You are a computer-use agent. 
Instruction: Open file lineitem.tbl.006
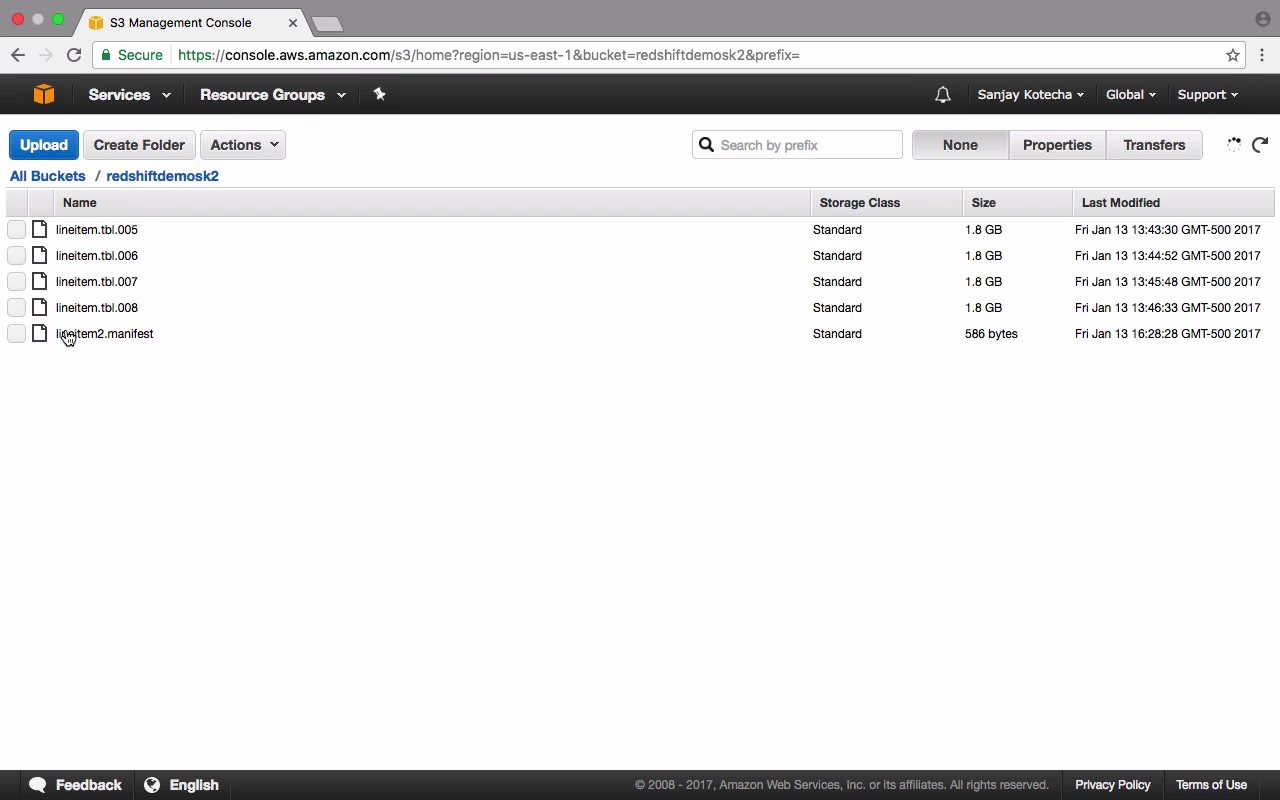[x=97, y=256]
